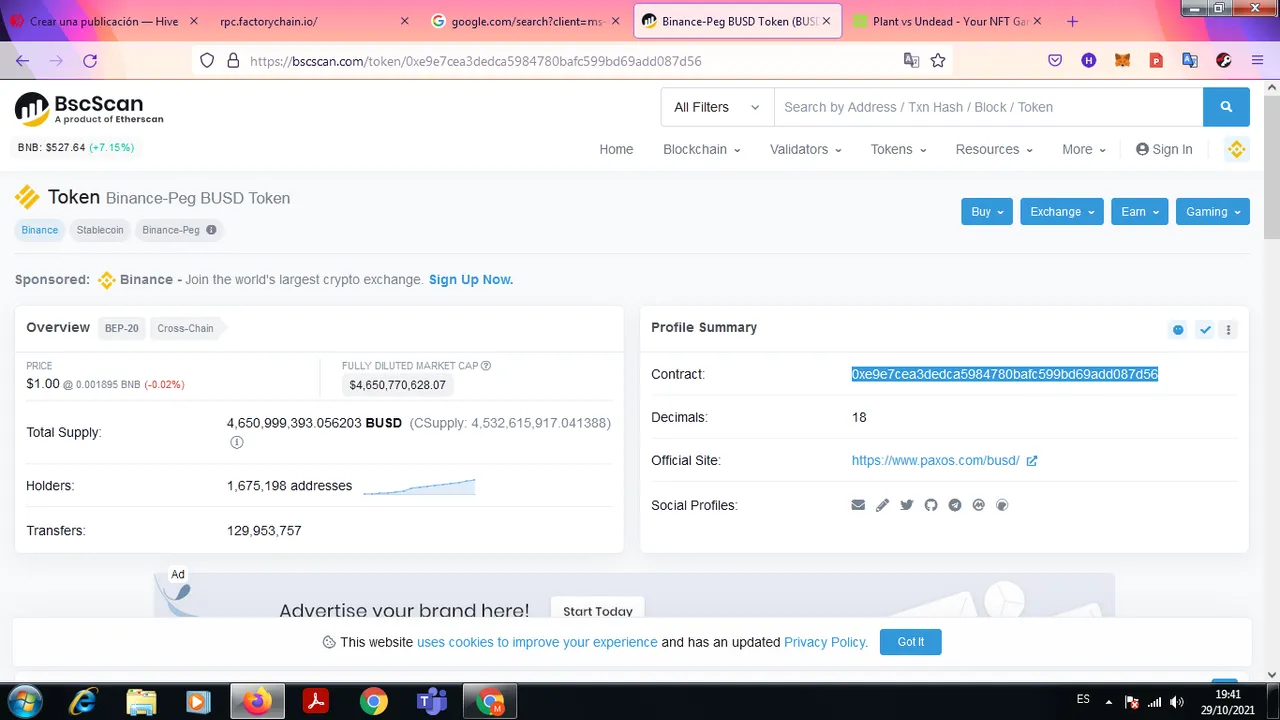Open the Telegram social profile icon
Image resolution: width=1280 pixels, height=720 pixels.
pos(954,505)
